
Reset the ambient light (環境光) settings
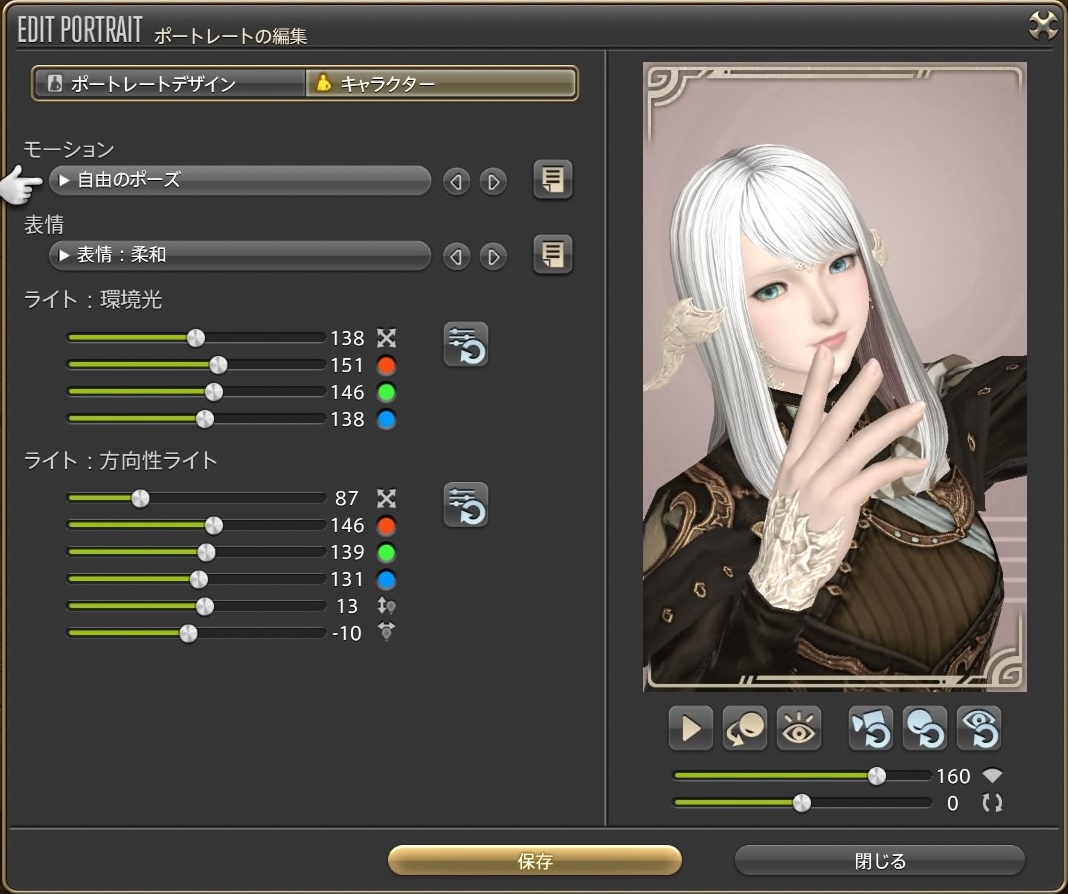466,345
